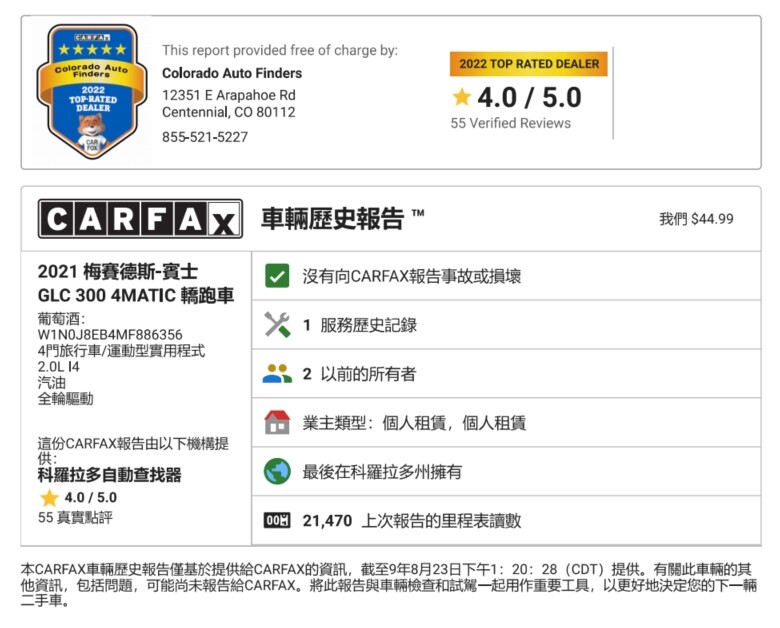This screenshot has width=780, height=628.
Task: Click the CARFAX disclaimer paragraph at bottom
Action: [389, 585]
